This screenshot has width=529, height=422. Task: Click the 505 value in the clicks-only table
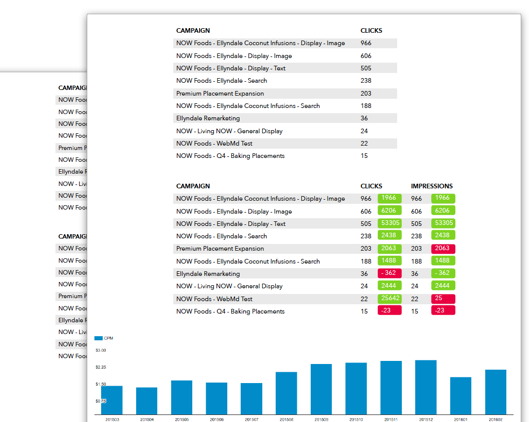366,68
